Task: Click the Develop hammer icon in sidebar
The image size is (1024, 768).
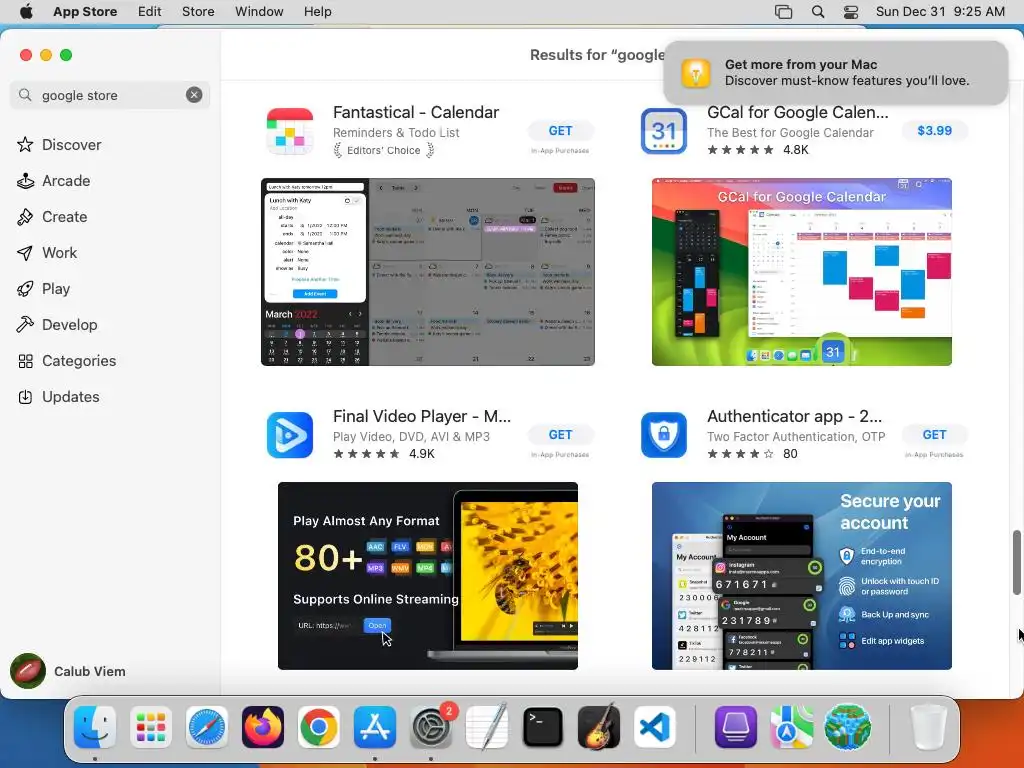Action: click(x=25, y=325)
